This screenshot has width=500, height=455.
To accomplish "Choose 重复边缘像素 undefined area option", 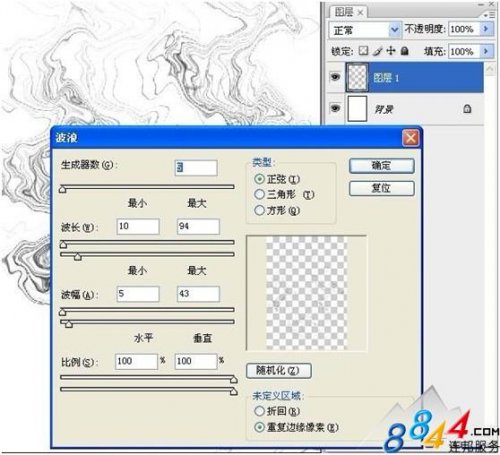I will [x=259, y=427].
